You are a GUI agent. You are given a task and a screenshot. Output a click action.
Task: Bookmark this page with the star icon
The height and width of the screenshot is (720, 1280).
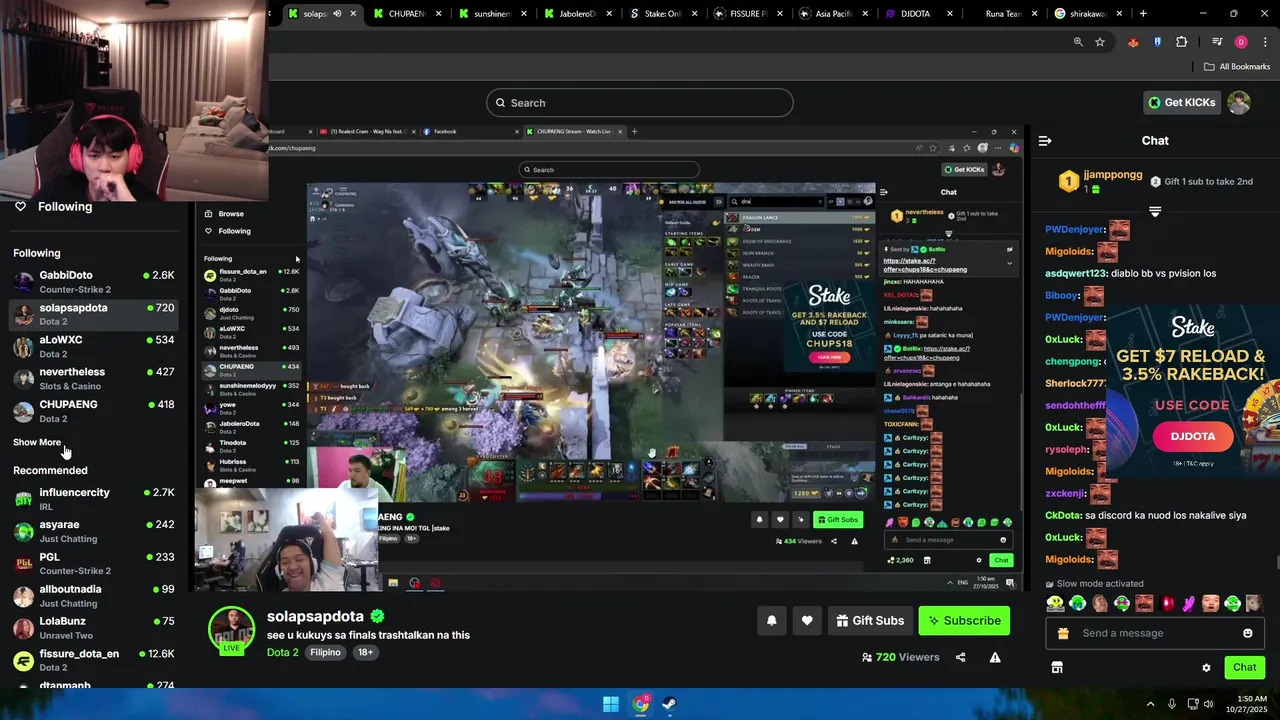pyautogui.click(x=1100, y=42)
